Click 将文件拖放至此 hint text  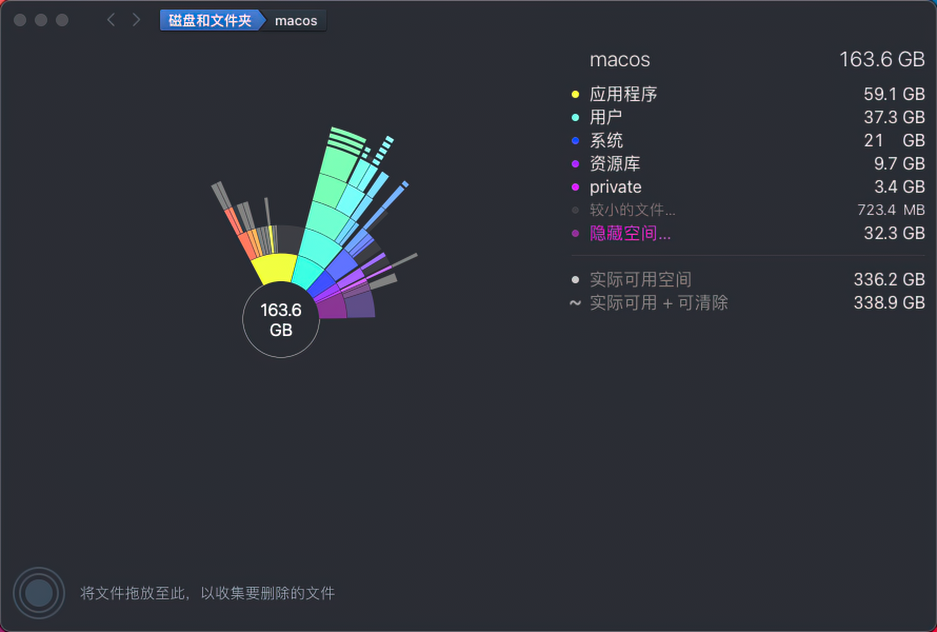(207, 593)
